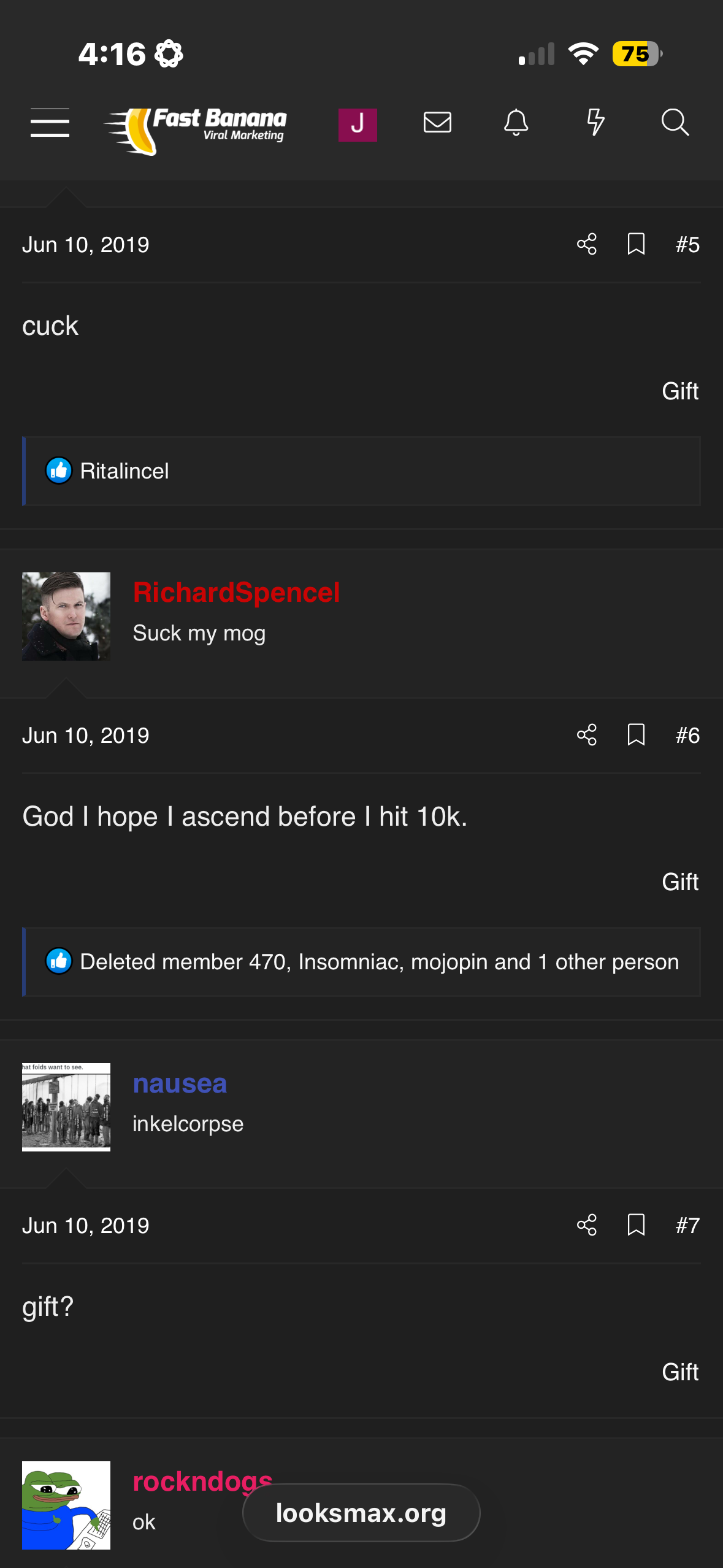Tap the lightning bolt what's new icon

click(x=595, y=123)
